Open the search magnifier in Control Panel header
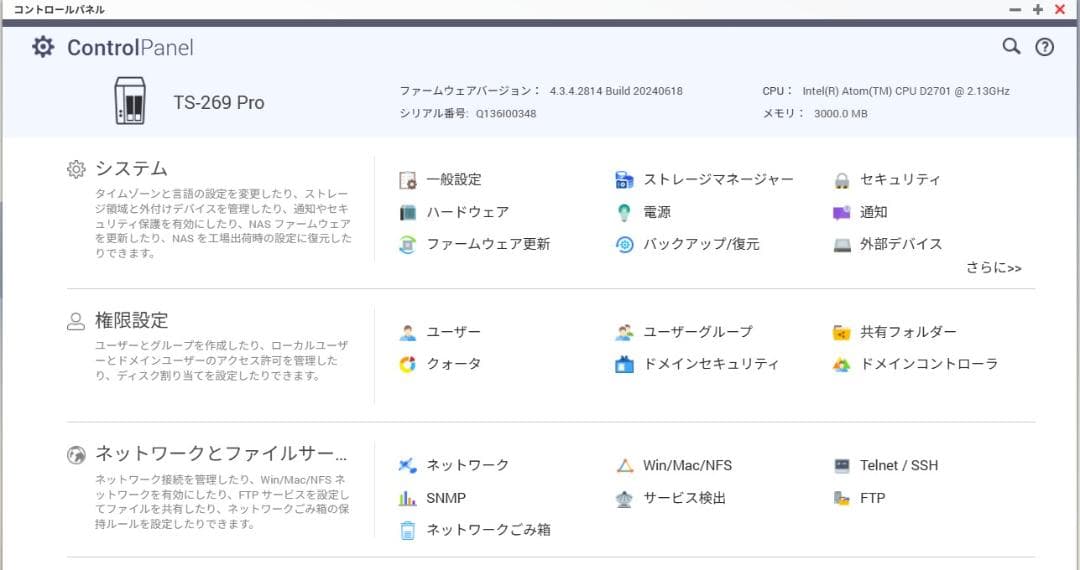The height and width of the screenshot is (570, 1080). coord(1011,47)
